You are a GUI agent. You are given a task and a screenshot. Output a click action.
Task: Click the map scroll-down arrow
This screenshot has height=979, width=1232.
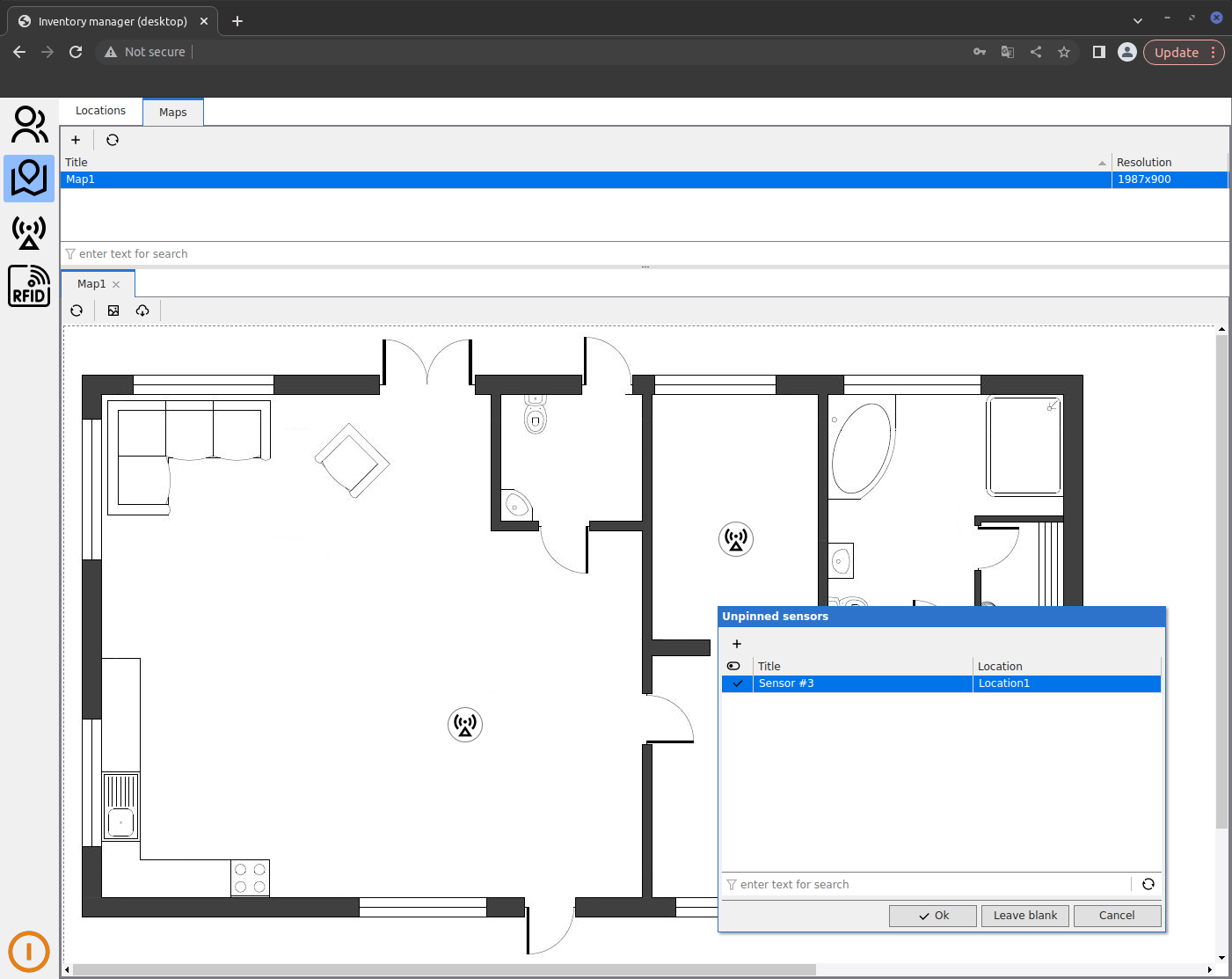pos(1221,958)
